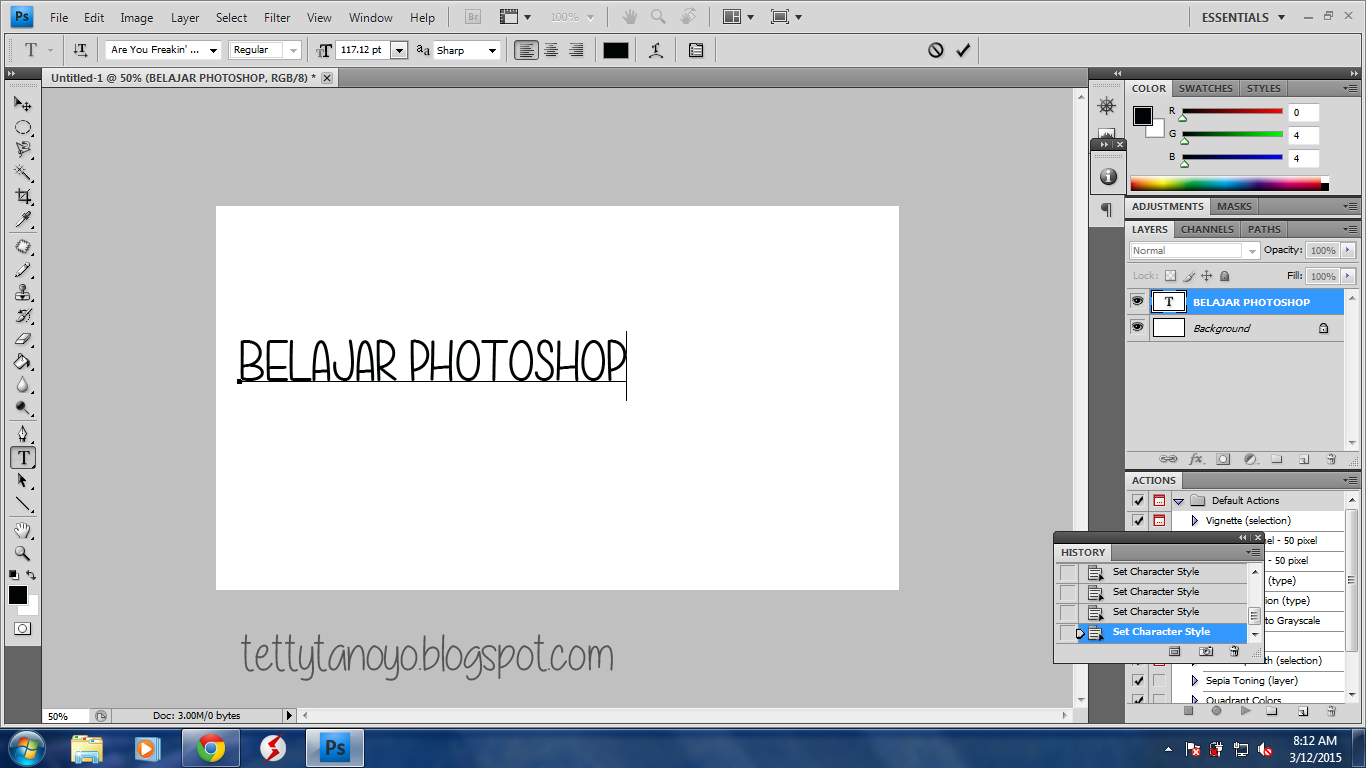Screen dimensions: 1366x768
Task: Select the Crop tool
Action: point(22,196)
